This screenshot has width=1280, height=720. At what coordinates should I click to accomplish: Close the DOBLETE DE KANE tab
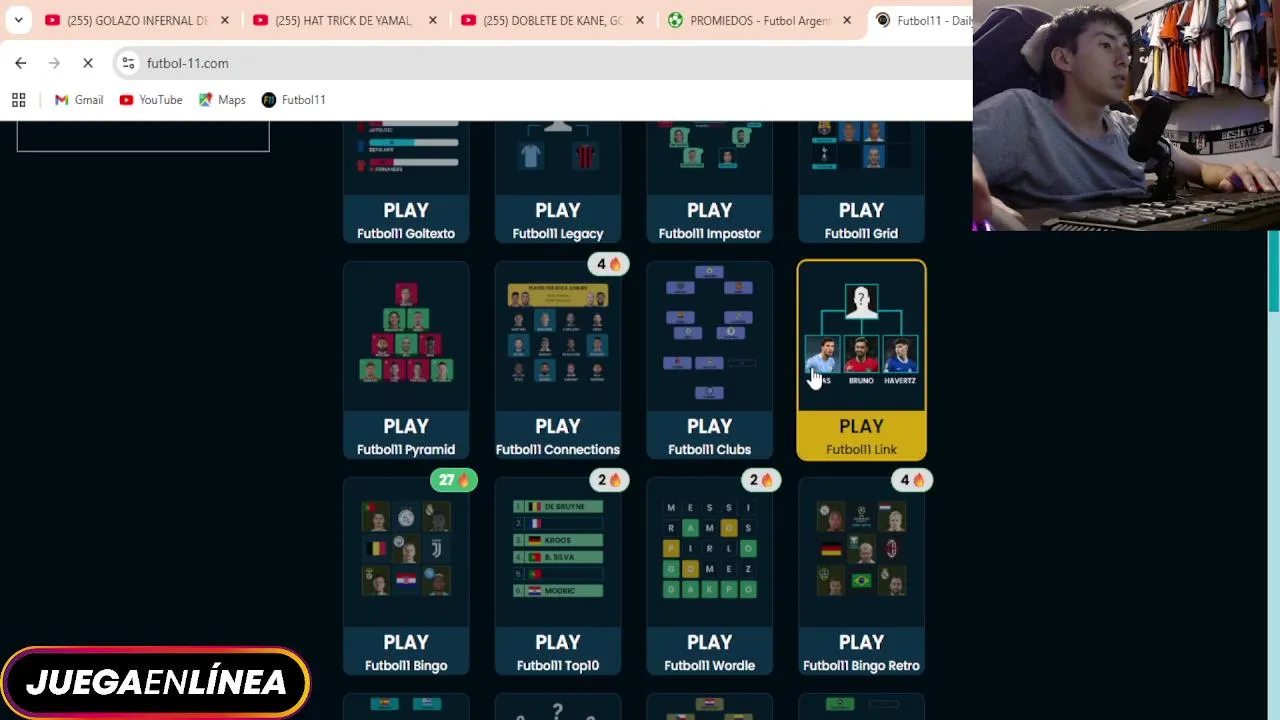click(x=641, y=20)
